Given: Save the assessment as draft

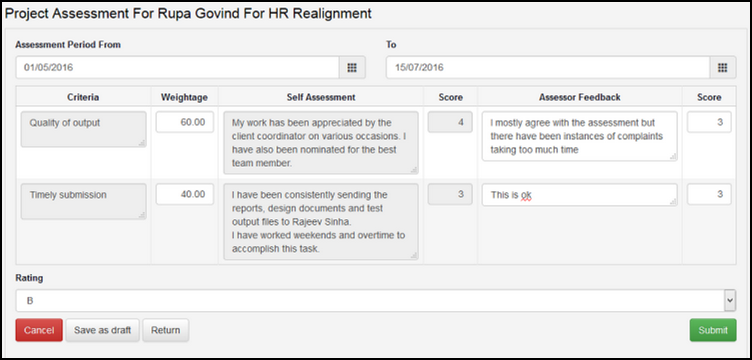Looking at the screenshot, I should 102,330.
